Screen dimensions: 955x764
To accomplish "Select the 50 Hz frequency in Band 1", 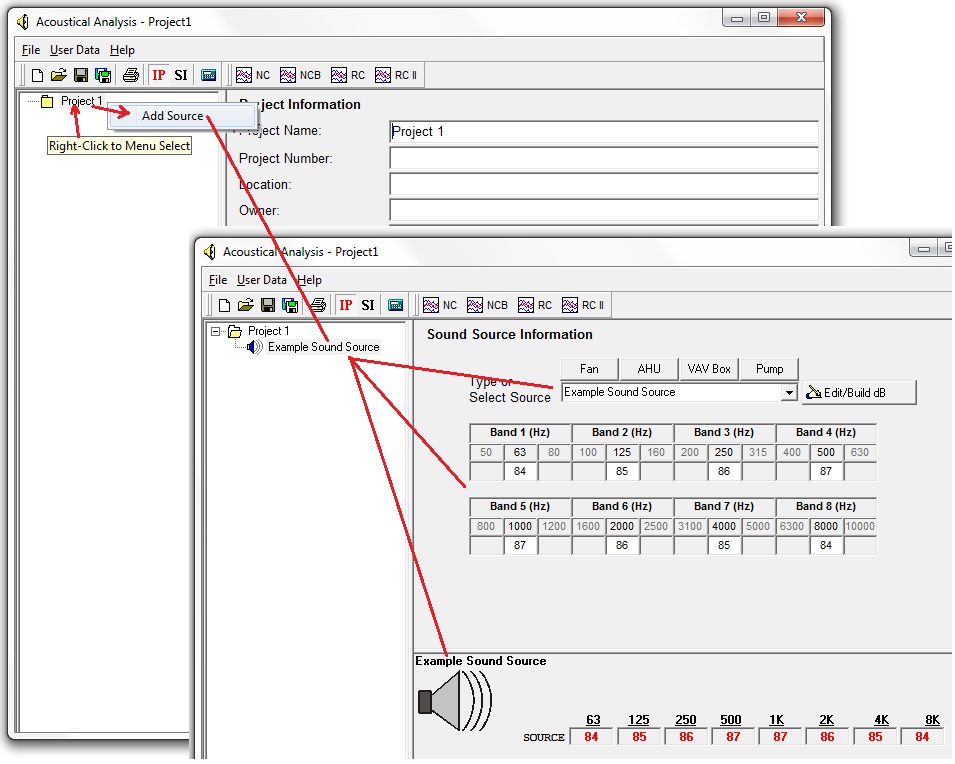I will [x=485, y=453].
